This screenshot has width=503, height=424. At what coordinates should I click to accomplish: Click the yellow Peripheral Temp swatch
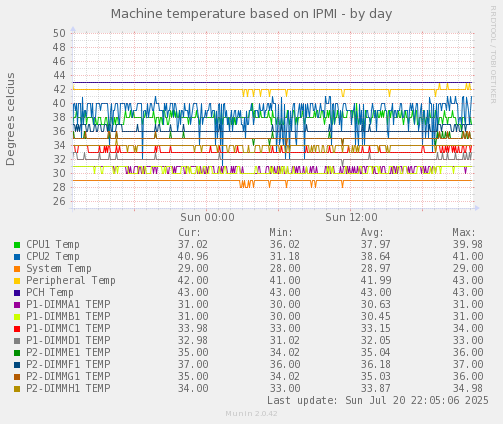click(17, 281)
